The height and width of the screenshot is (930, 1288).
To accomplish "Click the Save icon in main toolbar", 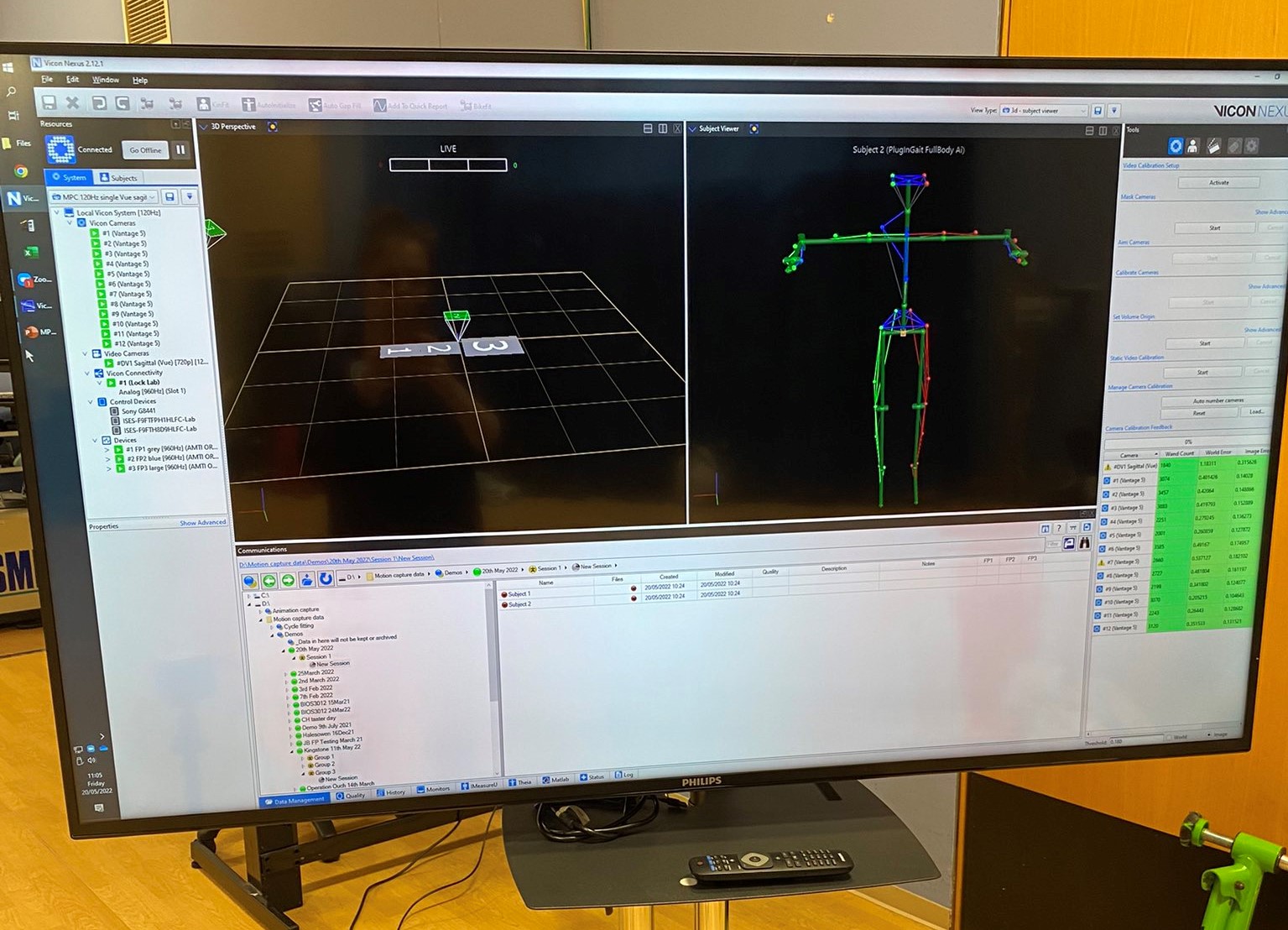I will click(49, 102).
